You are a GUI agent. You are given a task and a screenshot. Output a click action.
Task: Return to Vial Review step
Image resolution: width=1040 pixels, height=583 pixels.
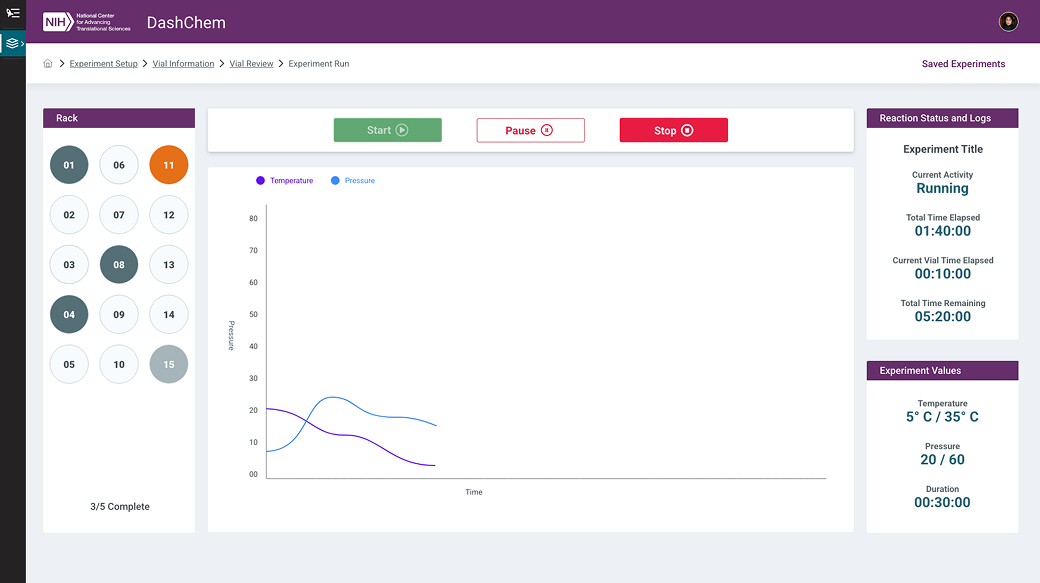click(x=251, y=64)
